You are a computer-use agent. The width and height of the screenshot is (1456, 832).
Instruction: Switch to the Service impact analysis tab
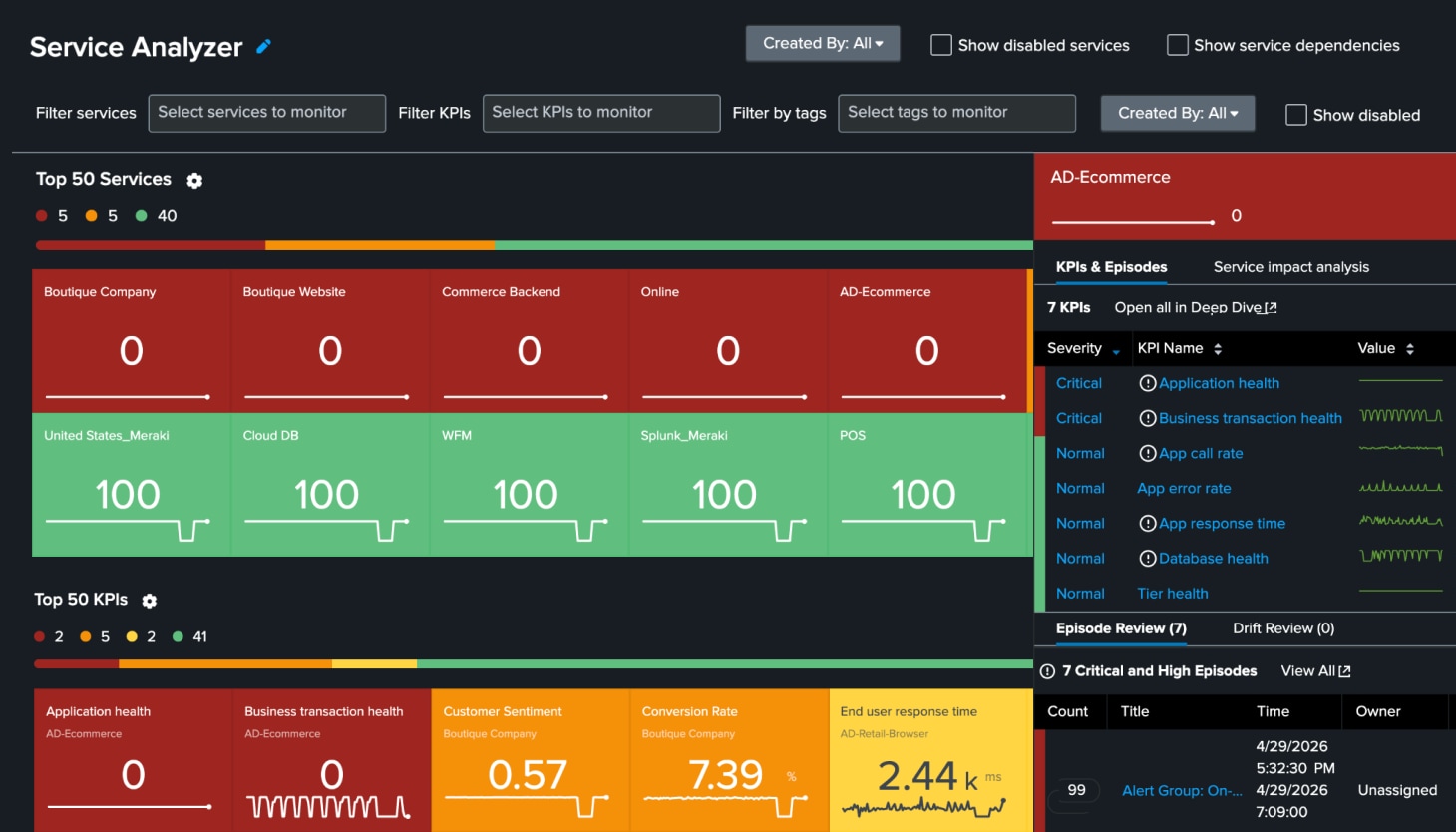pyautogui.click(x=1291, y=267)
